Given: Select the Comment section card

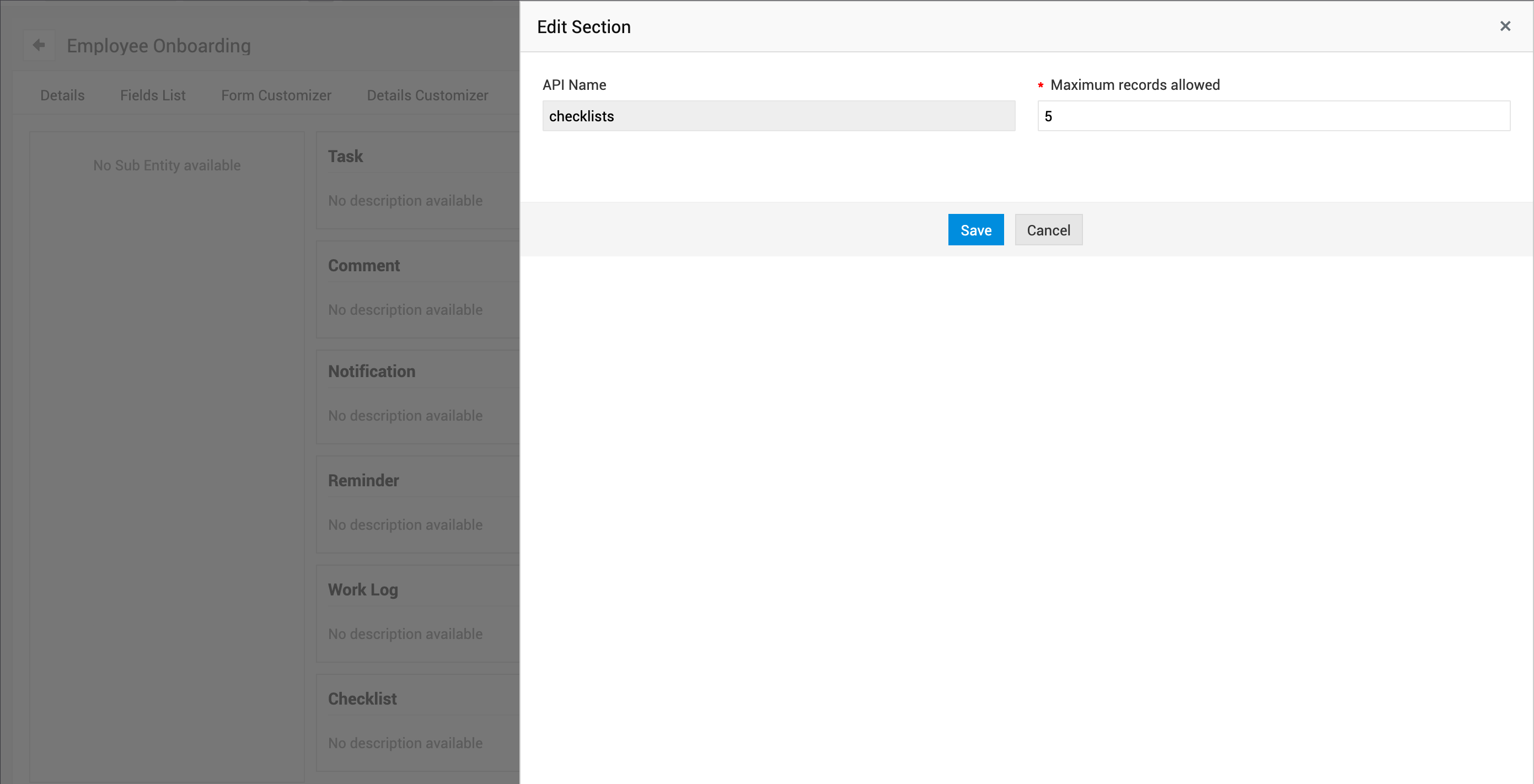Looking at the screenshot, I should click(x=417, y=288).
